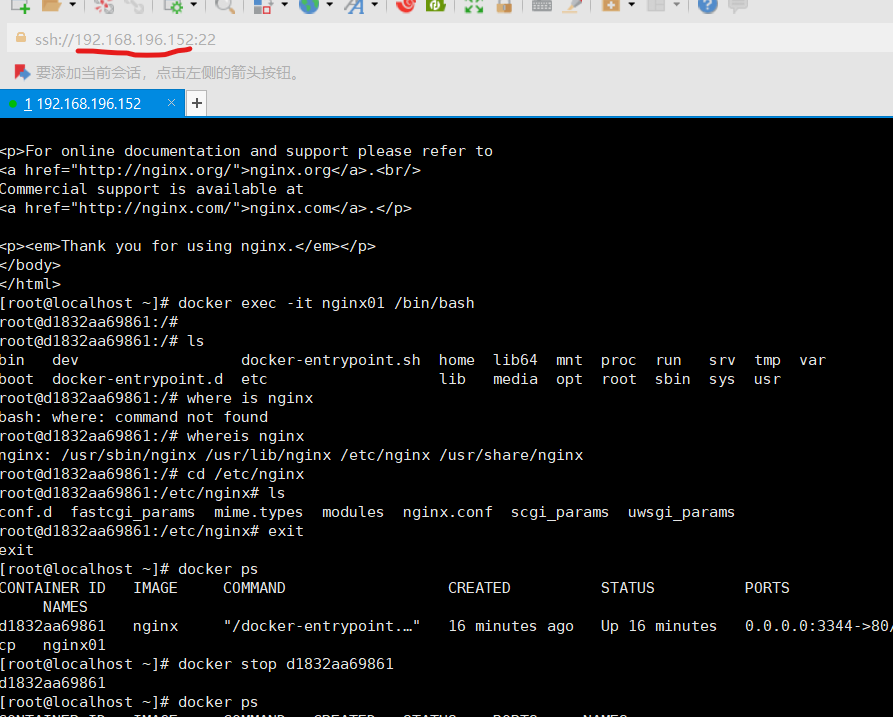Viewport: 893px width, 717px height.
Task: Click the 'STATUS' column header in the first docker ps output
Action: (x=628, y=588)
